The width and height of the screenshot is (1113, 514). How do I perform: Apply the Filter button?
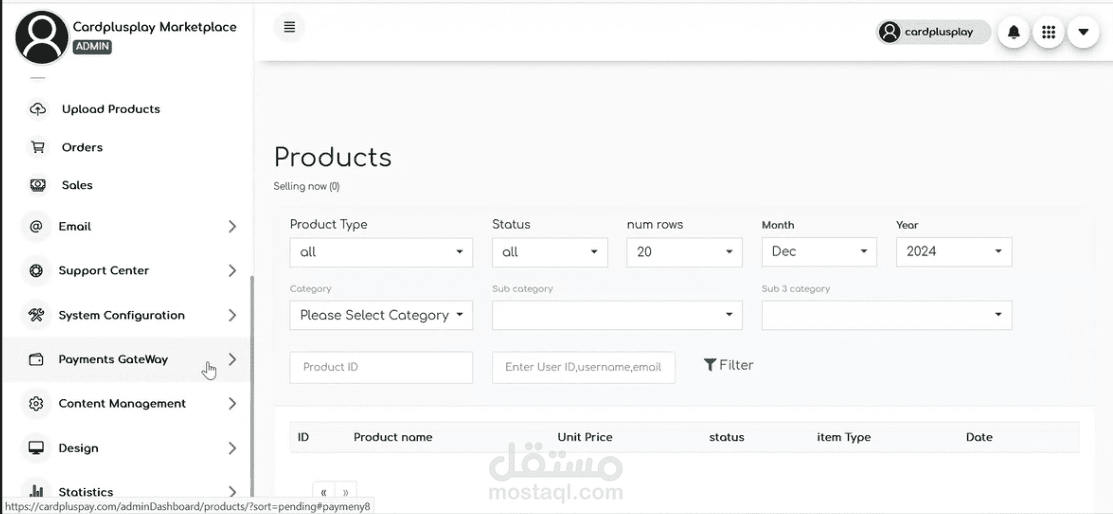click(728, 366)
